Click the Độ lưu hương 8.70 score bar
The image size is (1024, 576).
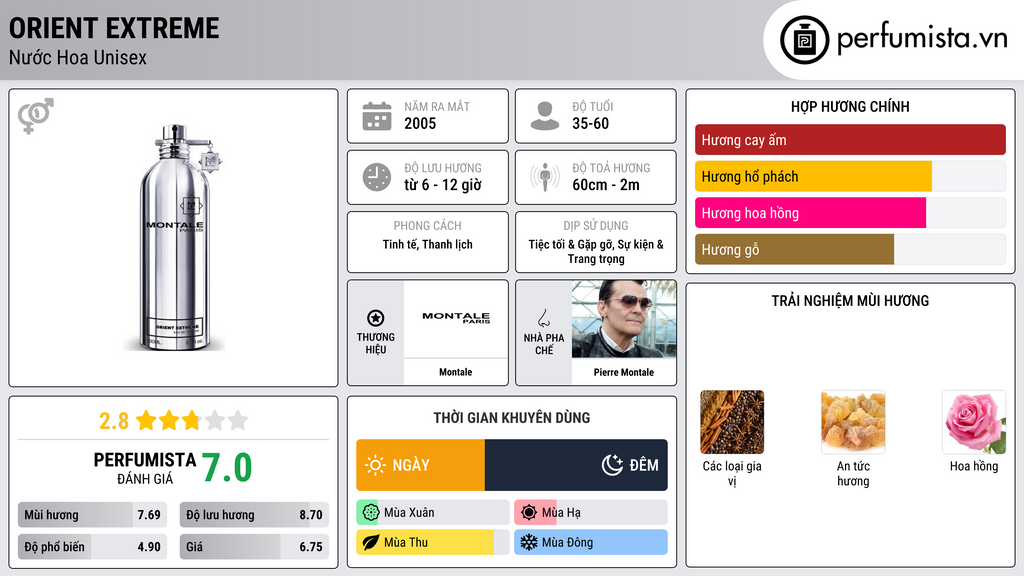(254, 515)
